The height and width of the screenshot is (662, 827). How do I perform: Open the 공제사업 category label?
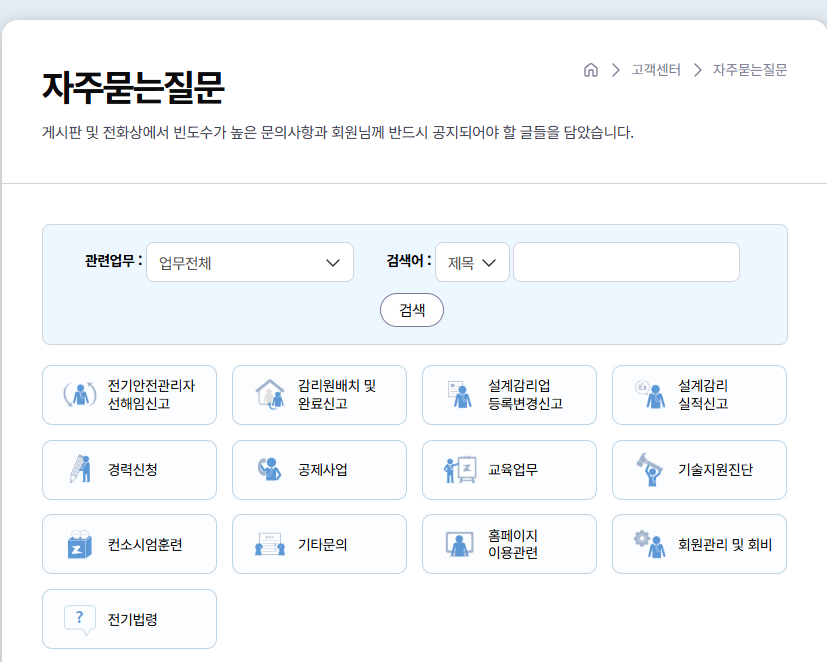pos(322,469)
